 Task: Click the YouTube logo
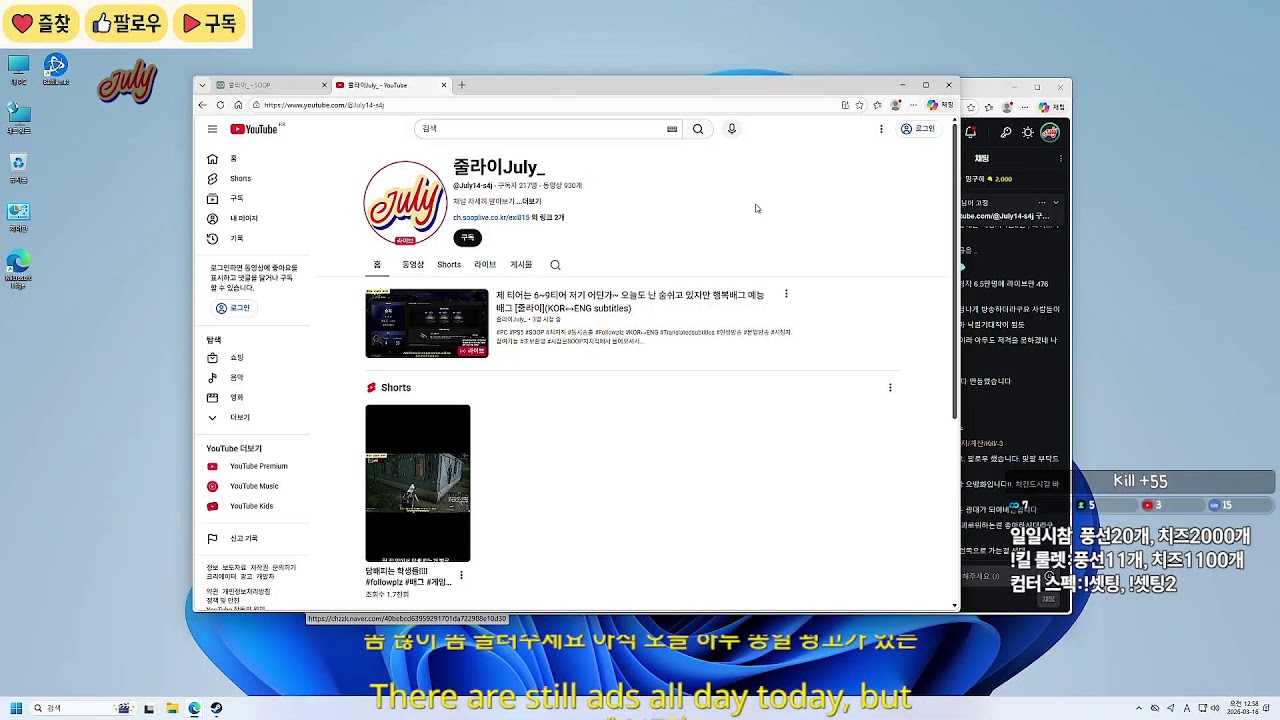pos(254,129)
